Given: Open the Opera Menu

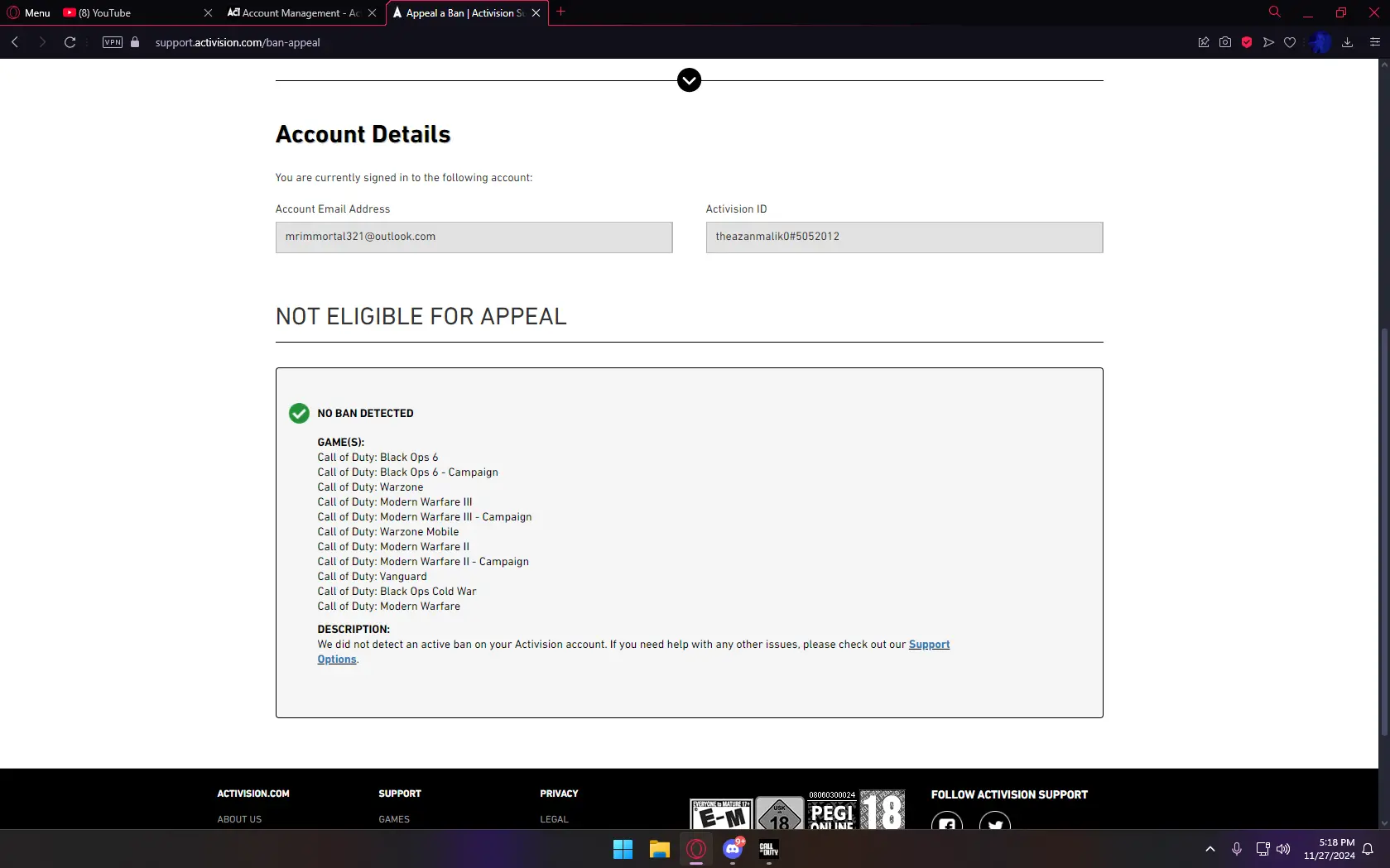Looking at the screenshot, I should [x=29, y=12].
